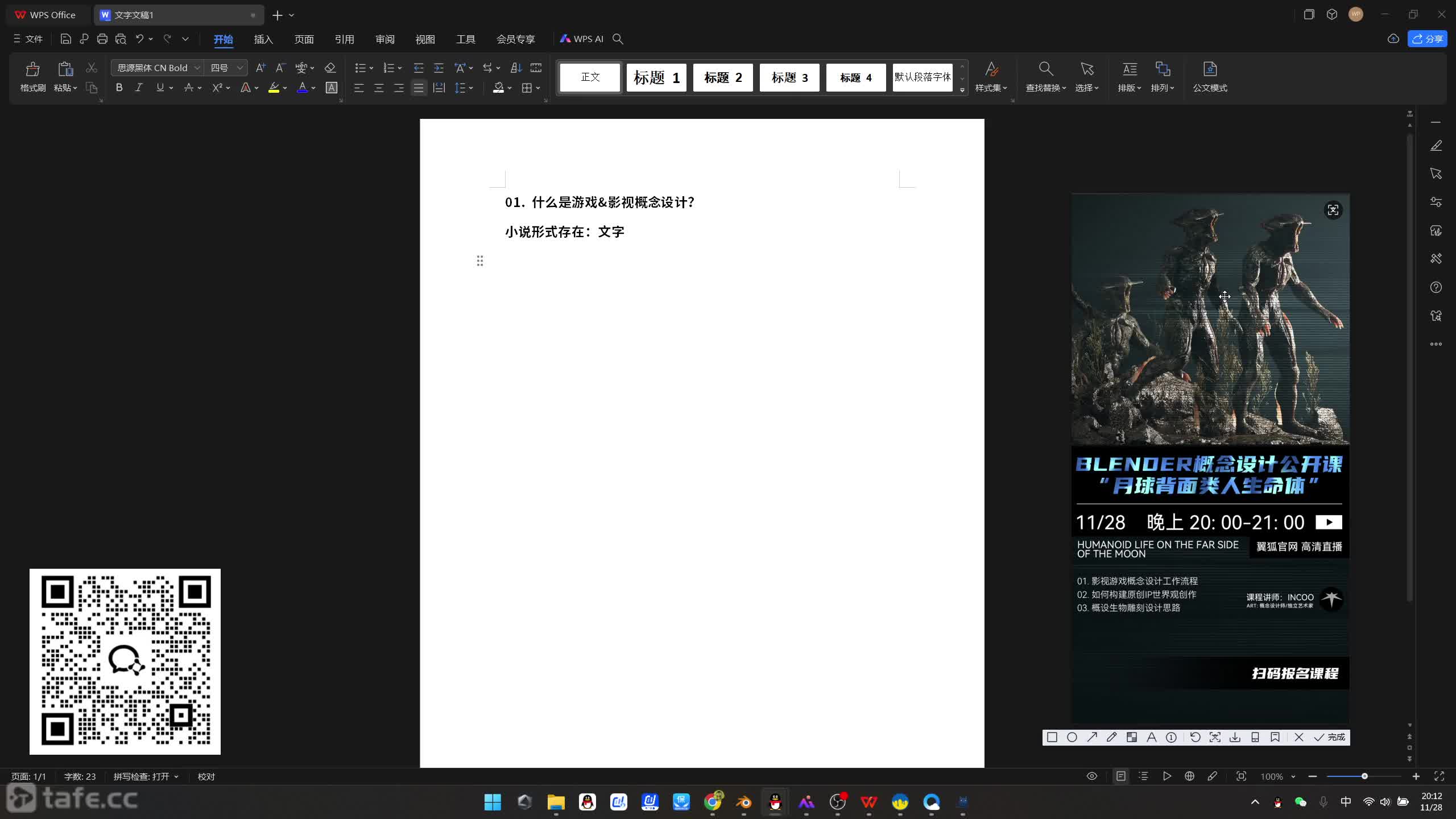Expand the styles gallery more arrow
The width and height of the screenshot is (1456, 819).
[962, 90]
